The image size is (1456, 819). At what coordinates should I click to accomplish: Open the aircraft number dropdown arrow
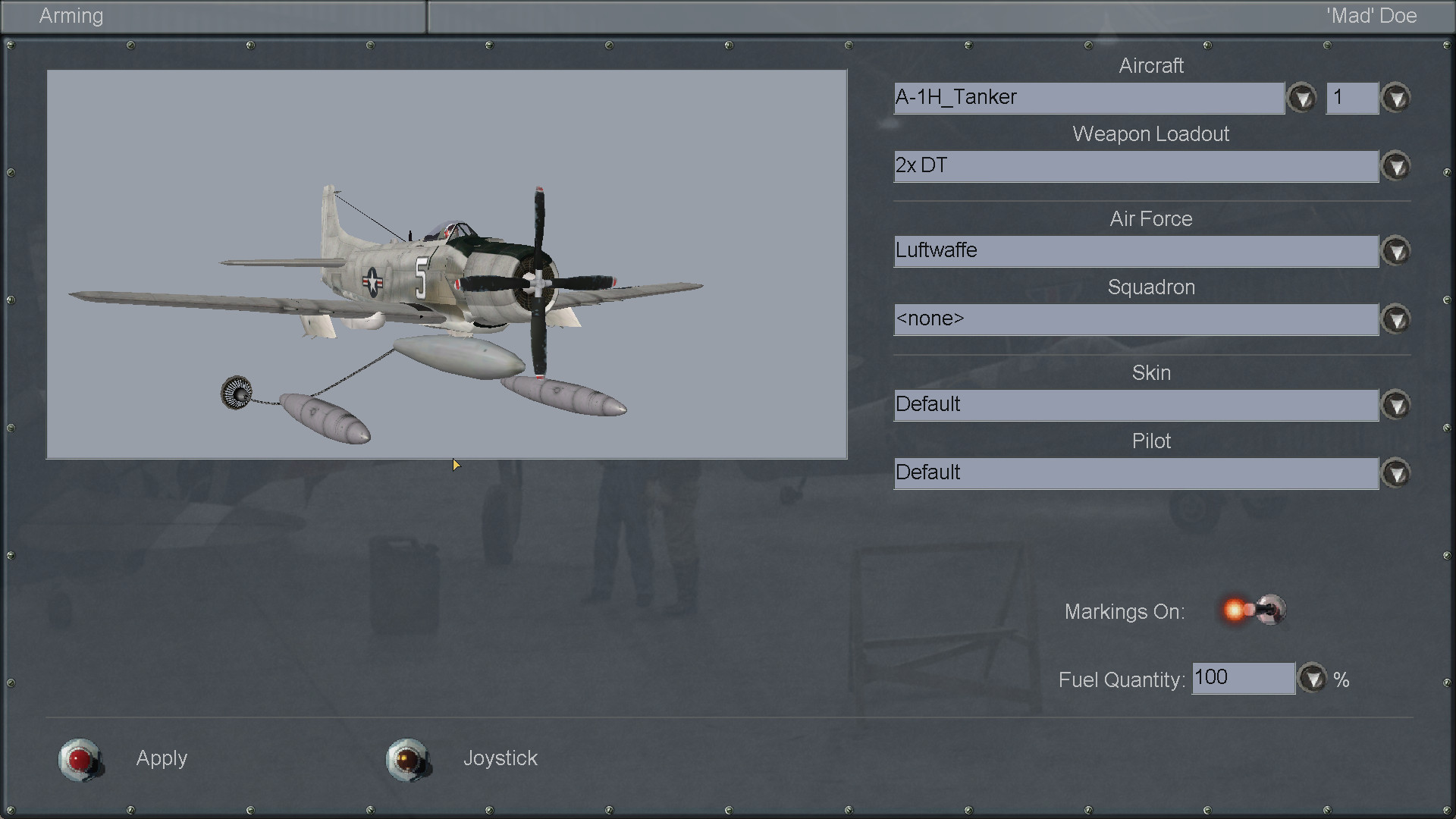point(1396,99)
